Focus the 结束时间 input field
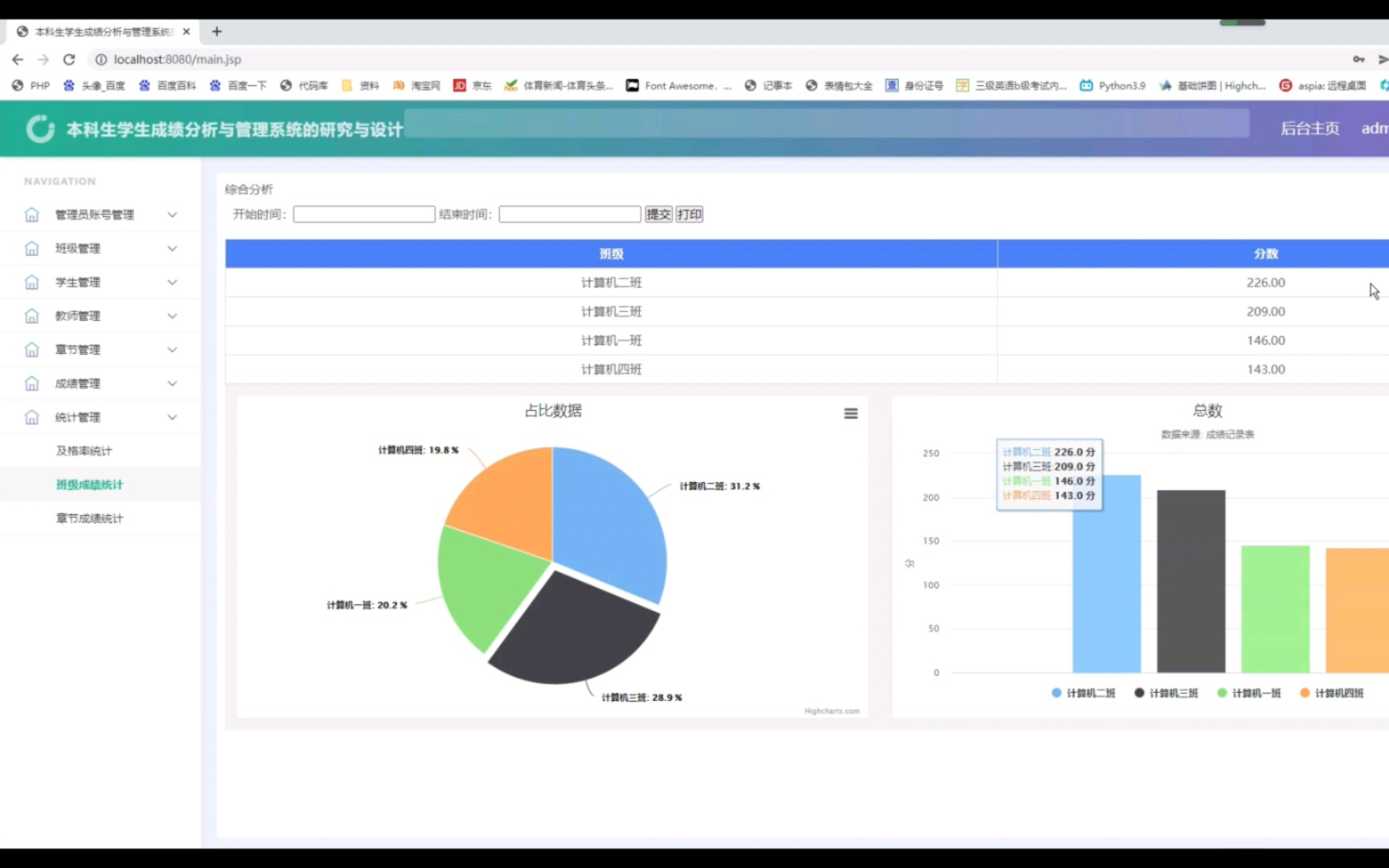The width and height of the screenshot is (1389, 868). click(x=570, y=215)
